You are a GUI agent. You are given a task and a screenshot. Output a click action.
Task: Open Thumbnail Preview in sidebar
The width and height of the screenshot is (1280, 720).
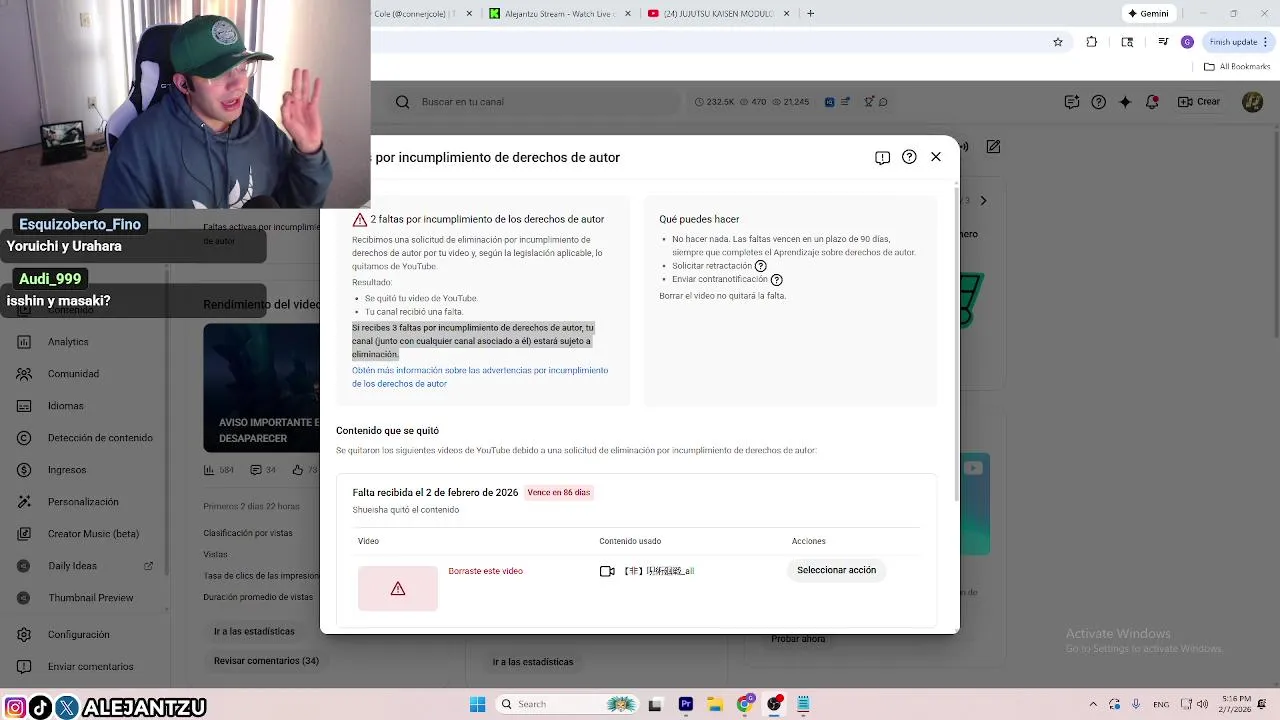90,598
